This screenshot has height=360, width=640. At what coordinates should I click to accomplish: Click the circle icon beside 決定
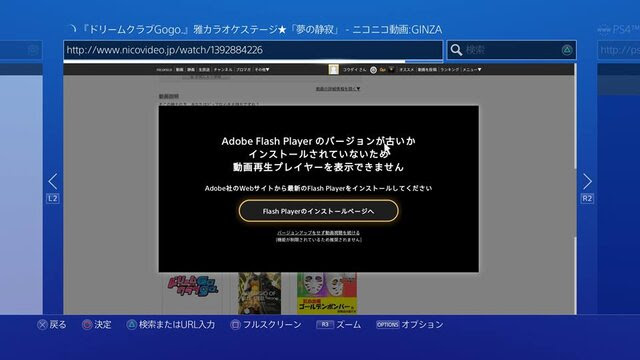[x=87, y=324]
